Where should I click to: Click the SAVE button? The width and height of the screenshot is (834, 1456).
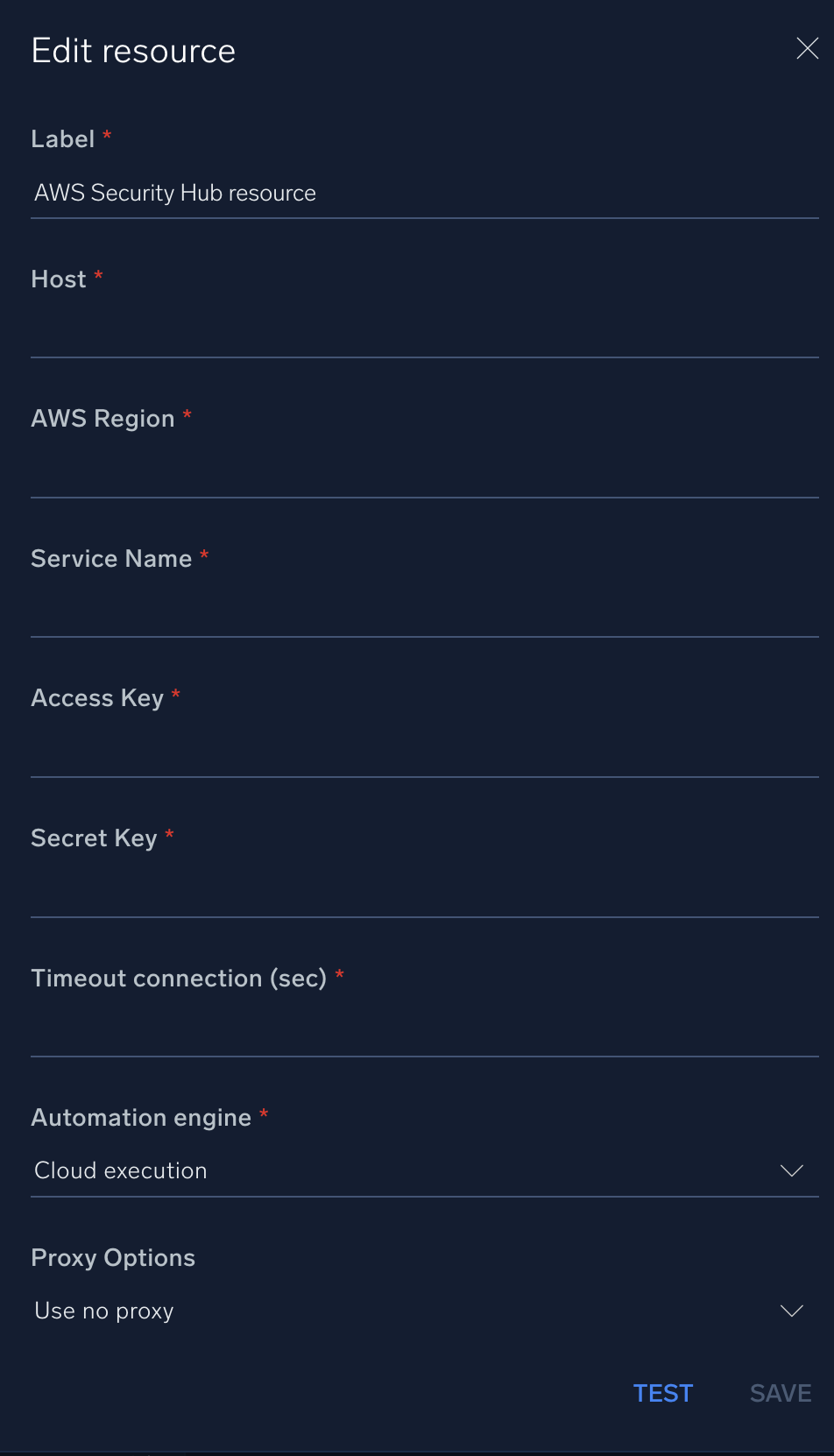tap(779, 1393)
